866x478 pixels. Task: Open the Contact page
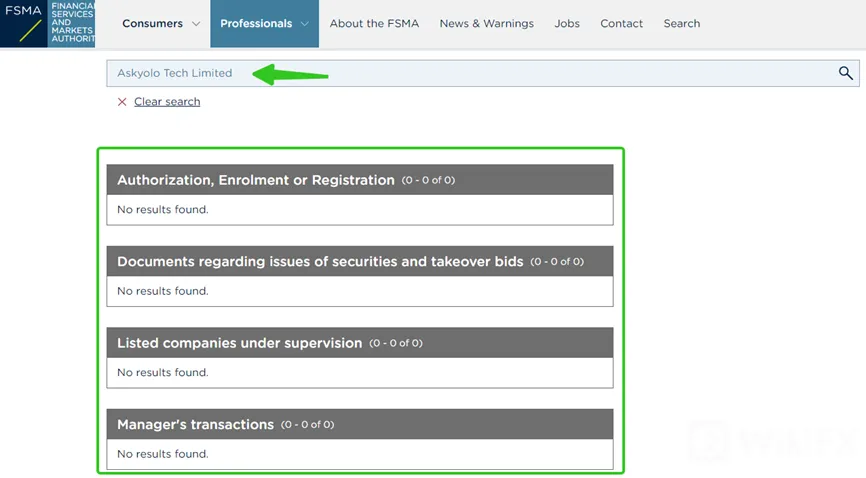(x=621, y=23)
